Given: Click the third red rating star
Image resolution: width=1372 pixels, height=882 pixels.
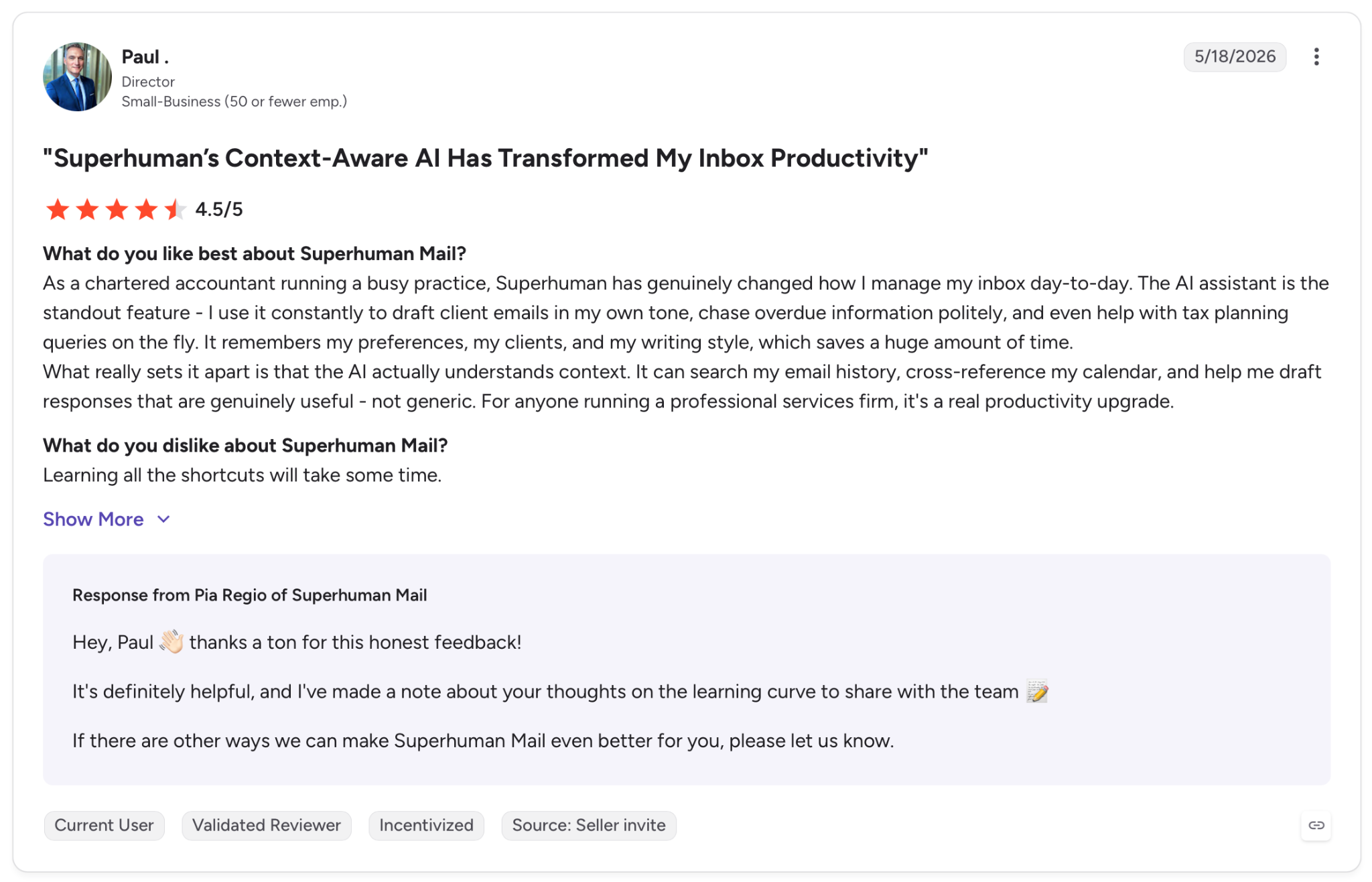Looking at the screenshot, I should coord(117,210).
